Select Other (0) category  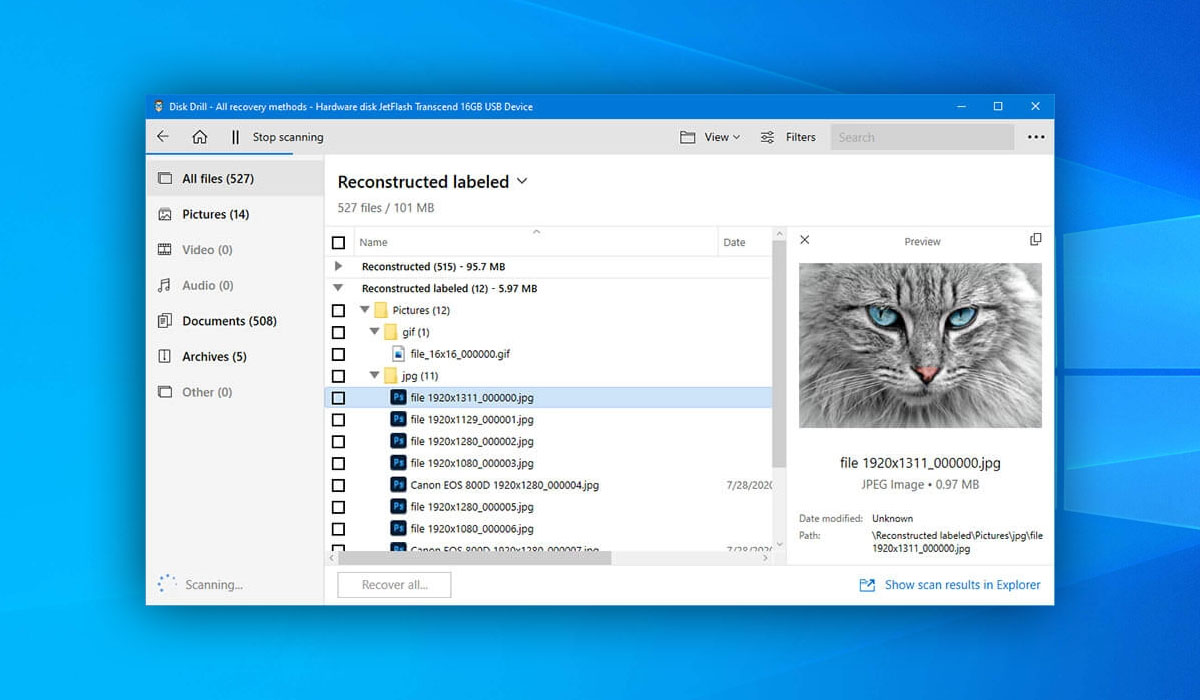pyautogui.click(x=235, y=392)
